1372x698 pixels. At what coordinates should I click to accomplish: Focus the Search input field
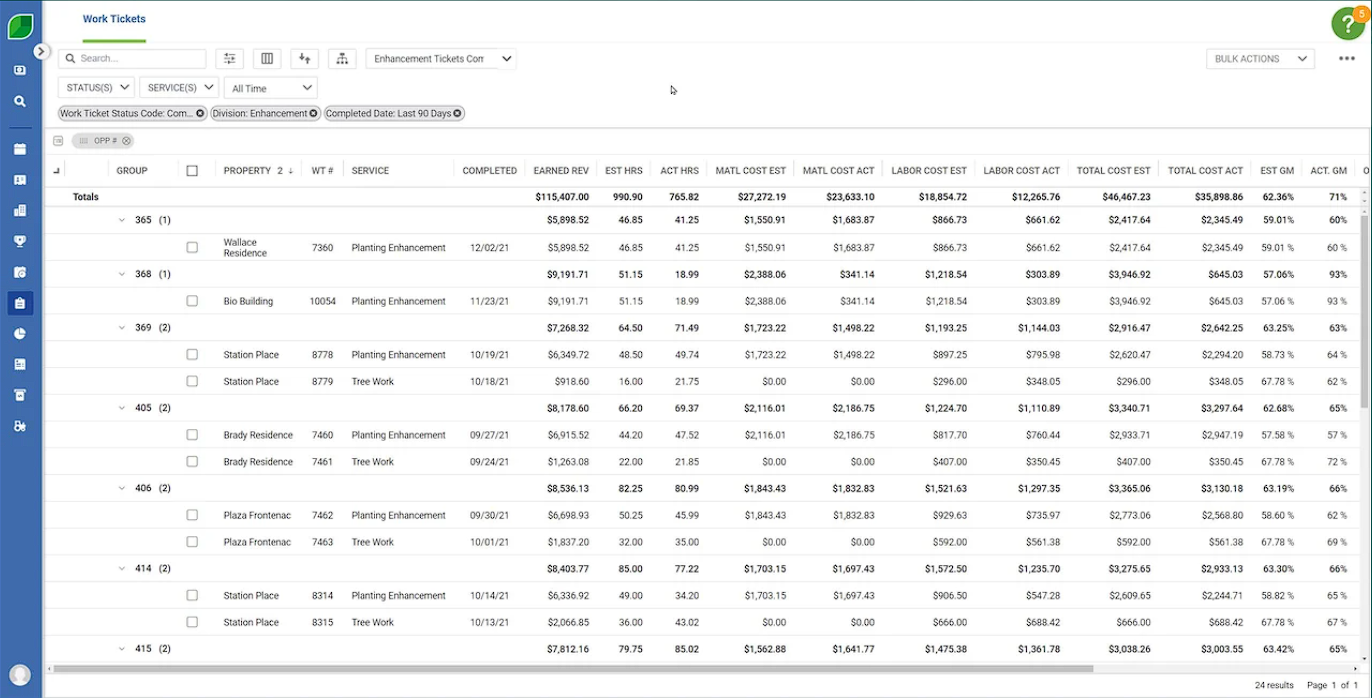[132, 59]
